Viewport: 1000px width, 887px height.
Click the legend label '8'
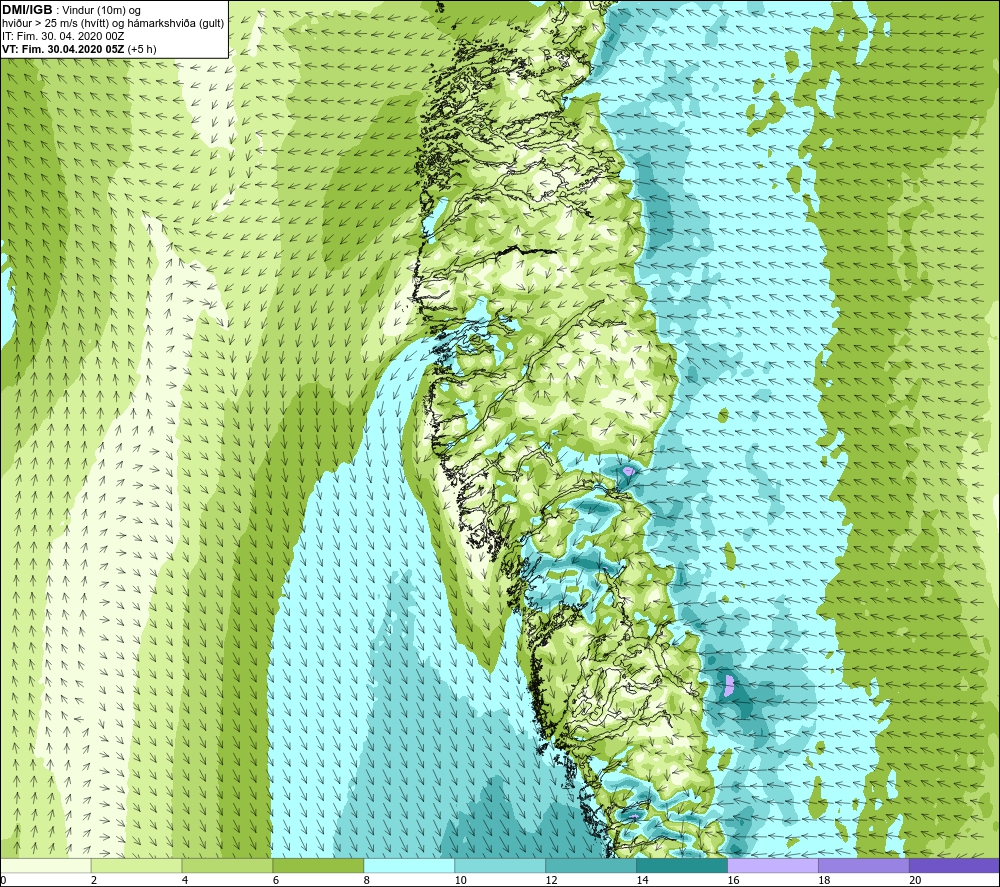(367, 880)
